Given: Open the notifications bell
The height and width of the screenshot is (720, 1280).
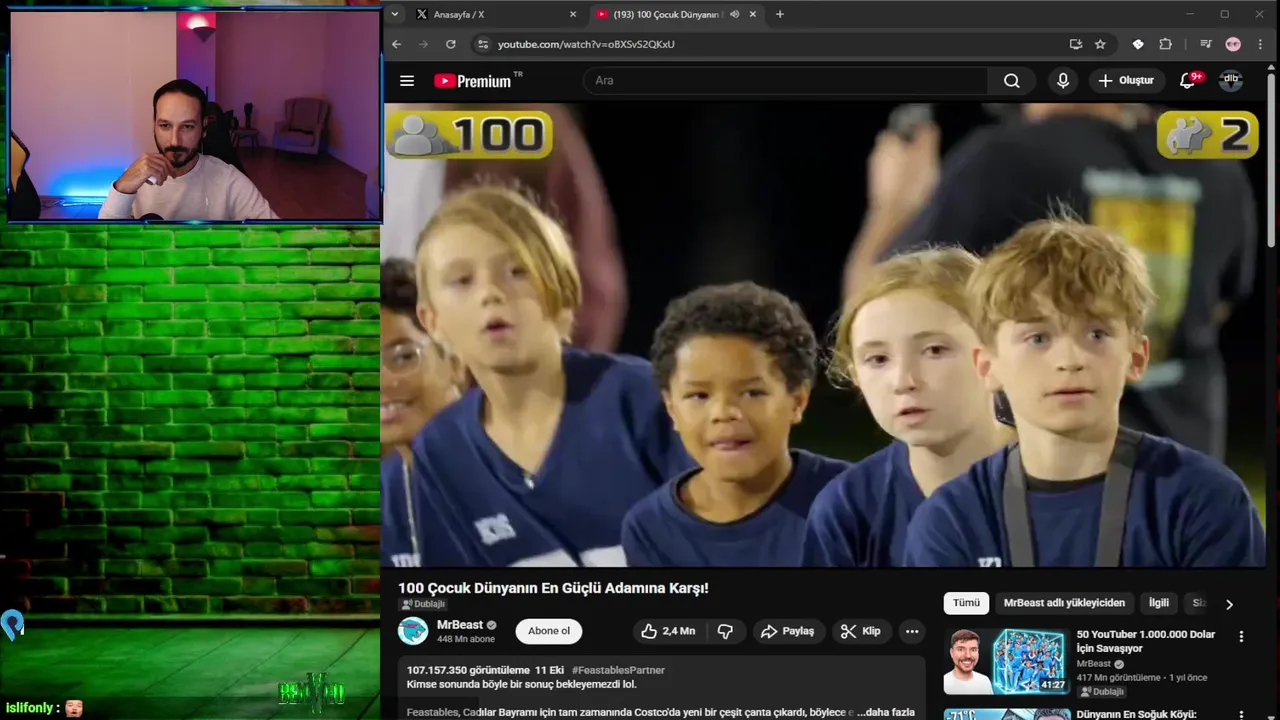Looking at the screenshot, I should click(x=1188, y=81).
